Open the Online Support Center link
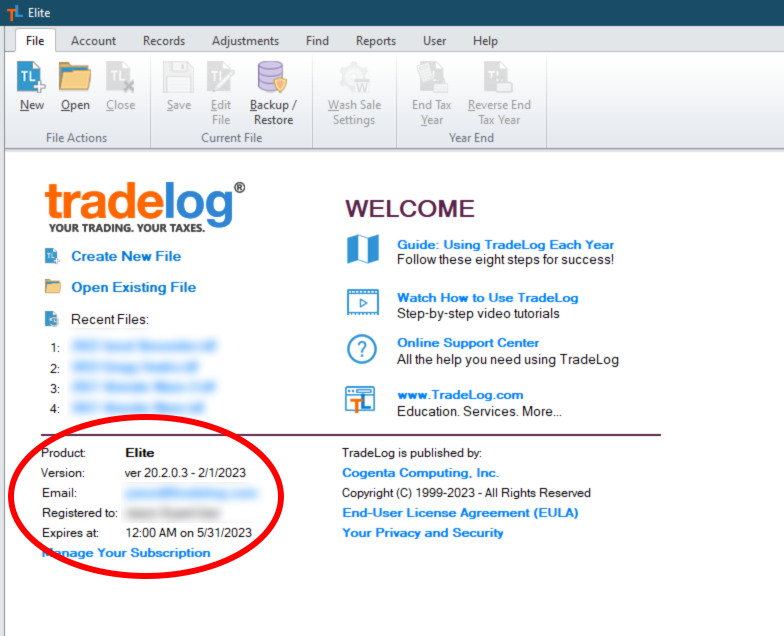 468,342
